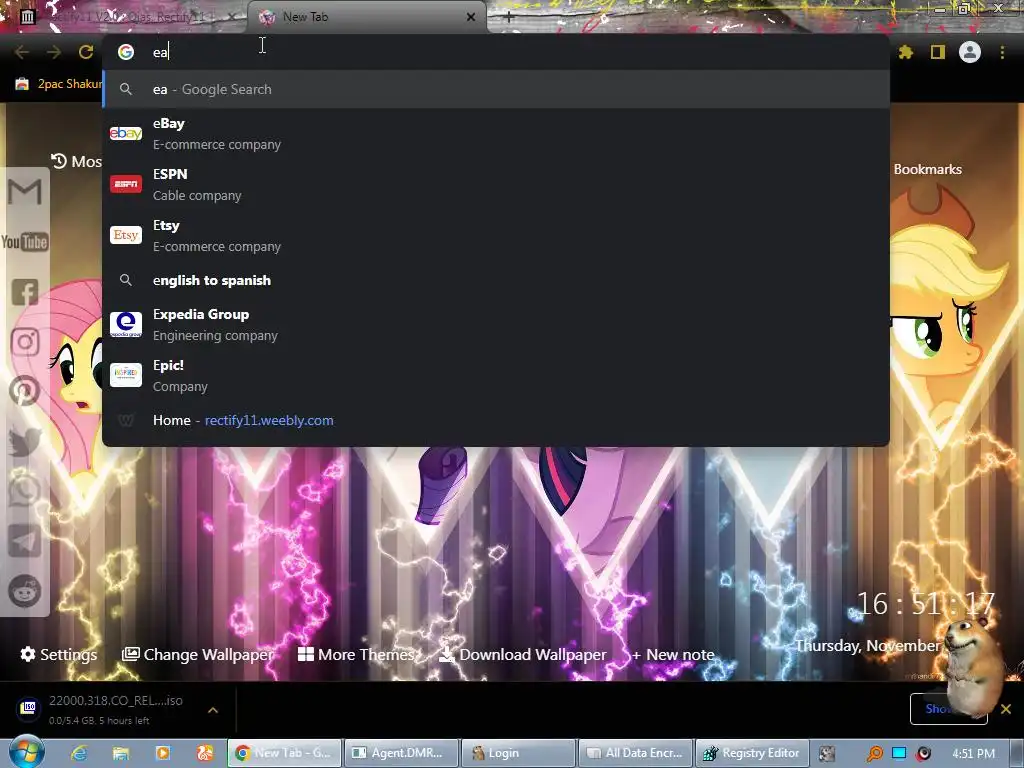This screenshot has height=768, width=1024.
Task: Open the Windows Start menu
Action: tap(27, 752)
